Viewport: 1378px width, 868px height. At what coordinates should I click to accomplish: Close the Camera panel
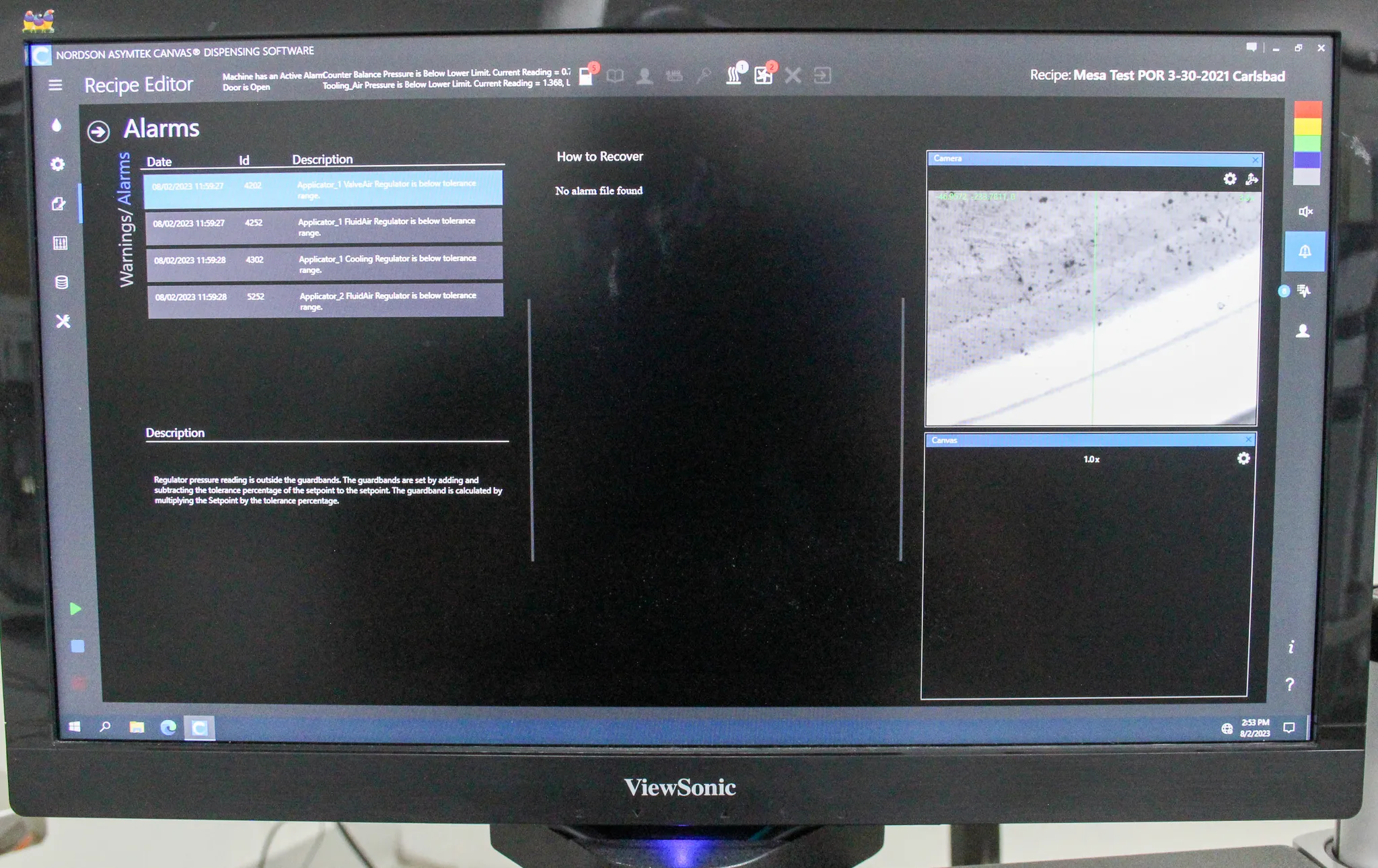[1255, 159]
